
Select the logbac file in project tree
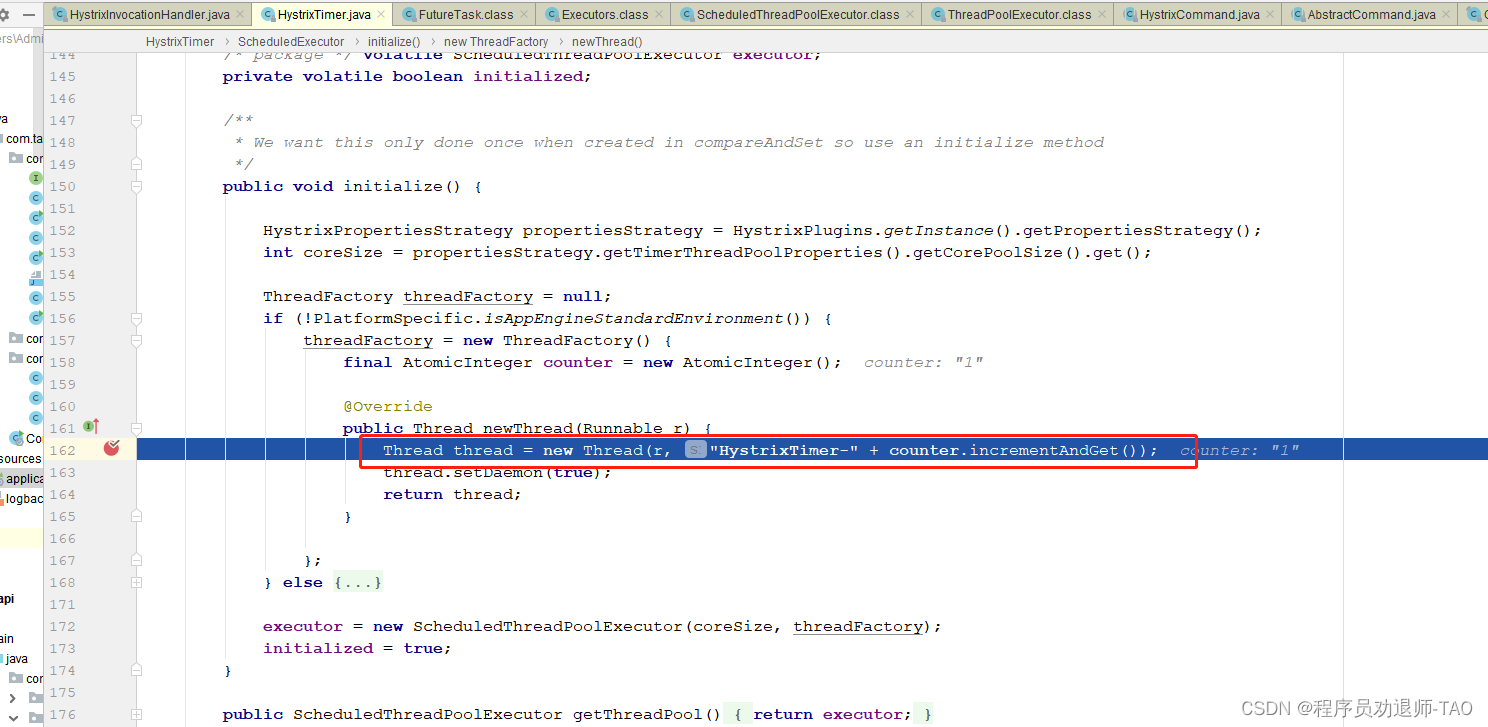24,499
